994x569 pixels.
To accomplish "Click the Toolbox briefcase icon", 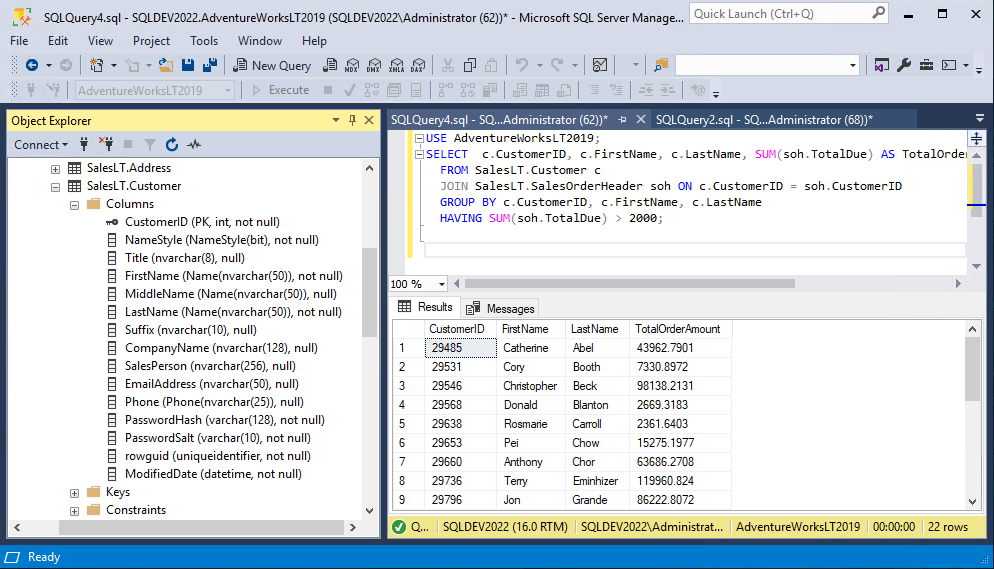I will pyautogui.click(x=926, y=65).
